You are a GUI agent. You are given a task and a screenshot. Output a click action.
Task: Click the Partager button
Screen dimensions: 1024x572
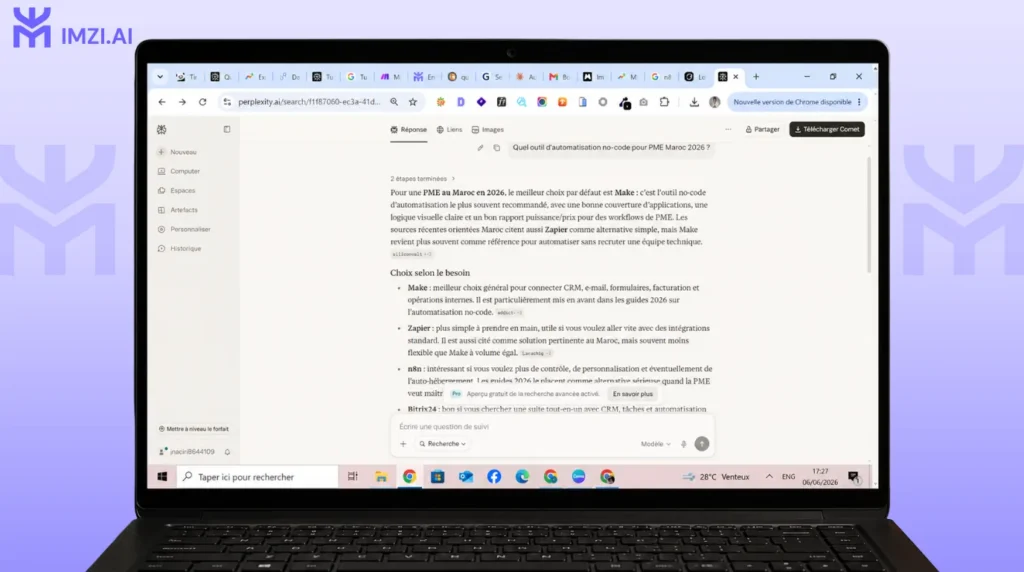tap(762, 129)
